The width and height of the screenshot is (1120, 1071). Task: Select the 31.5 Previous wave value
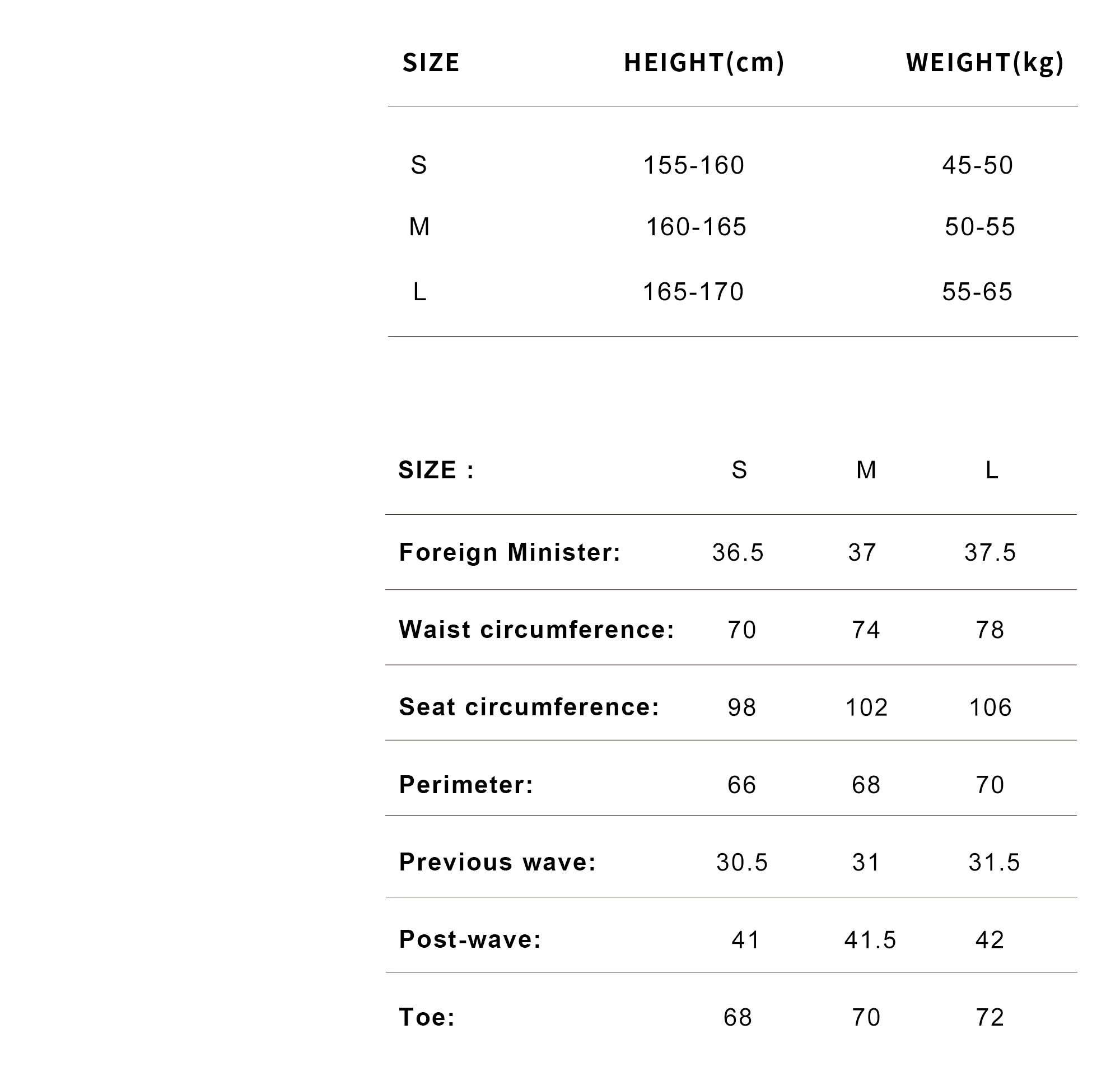pos(993,863)
